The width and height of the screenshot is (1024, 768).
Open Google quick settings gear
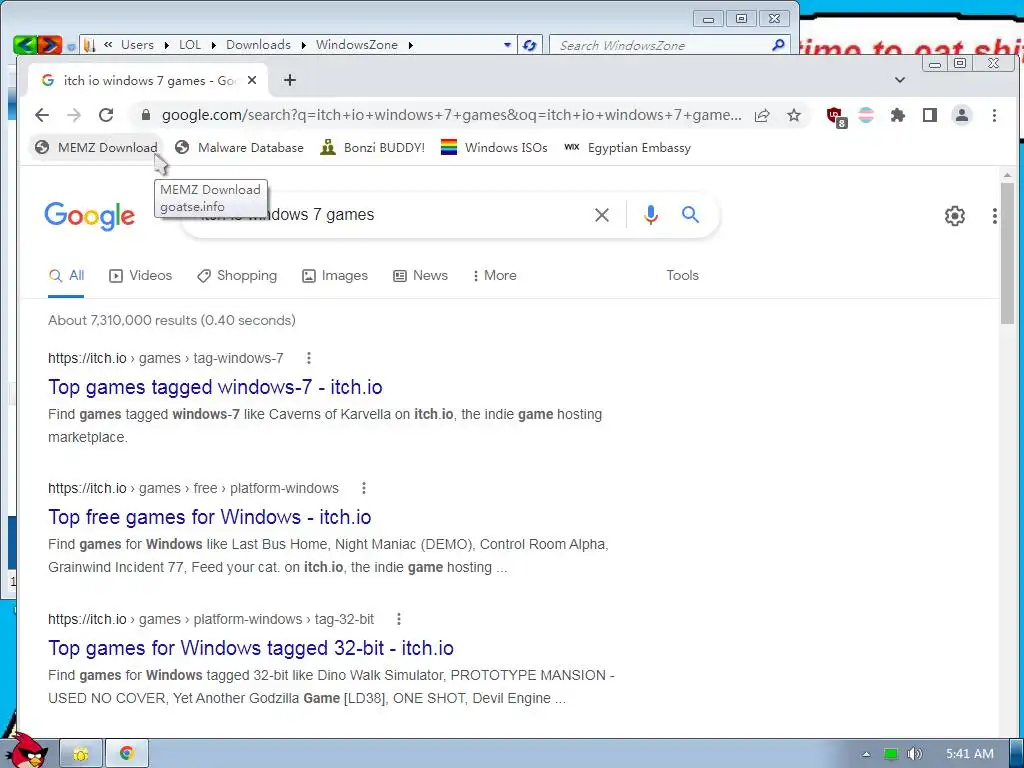click(x=955, y=216)
